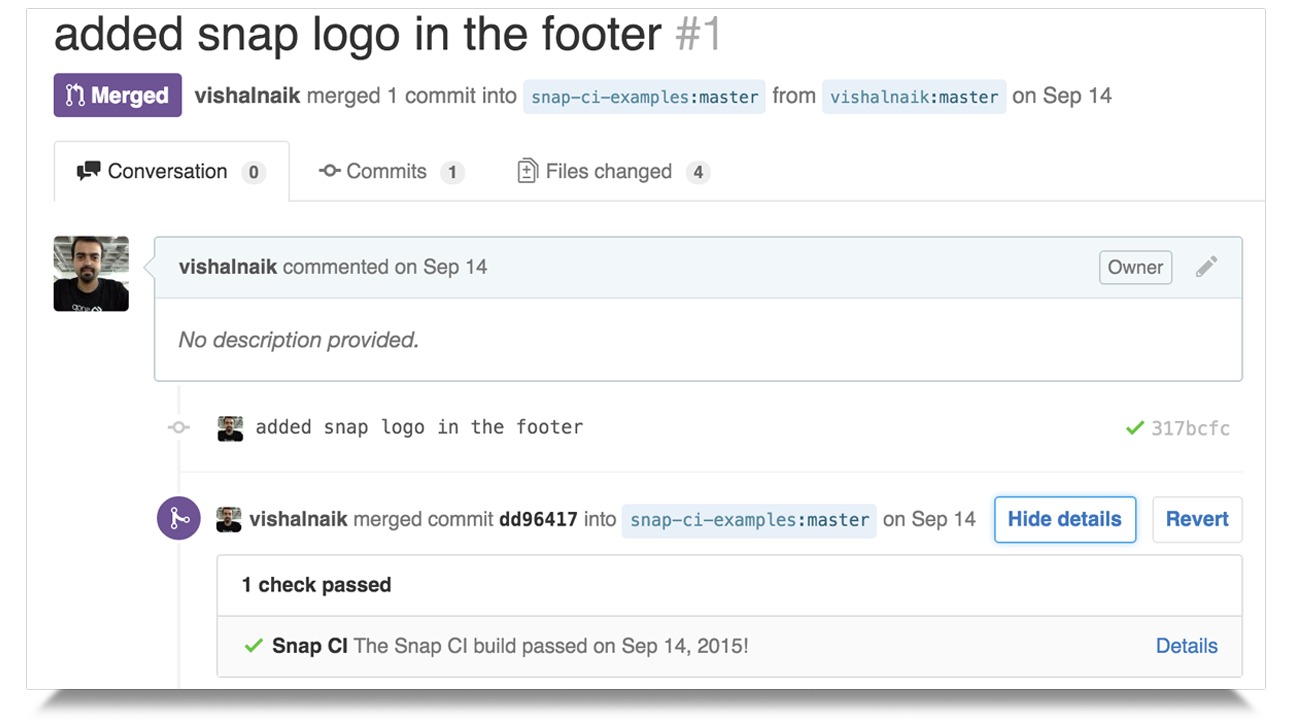Screen dimensions: 1290x728
Task: Click vishalnaik's large avatar photo
Action: tap(91, 274)
